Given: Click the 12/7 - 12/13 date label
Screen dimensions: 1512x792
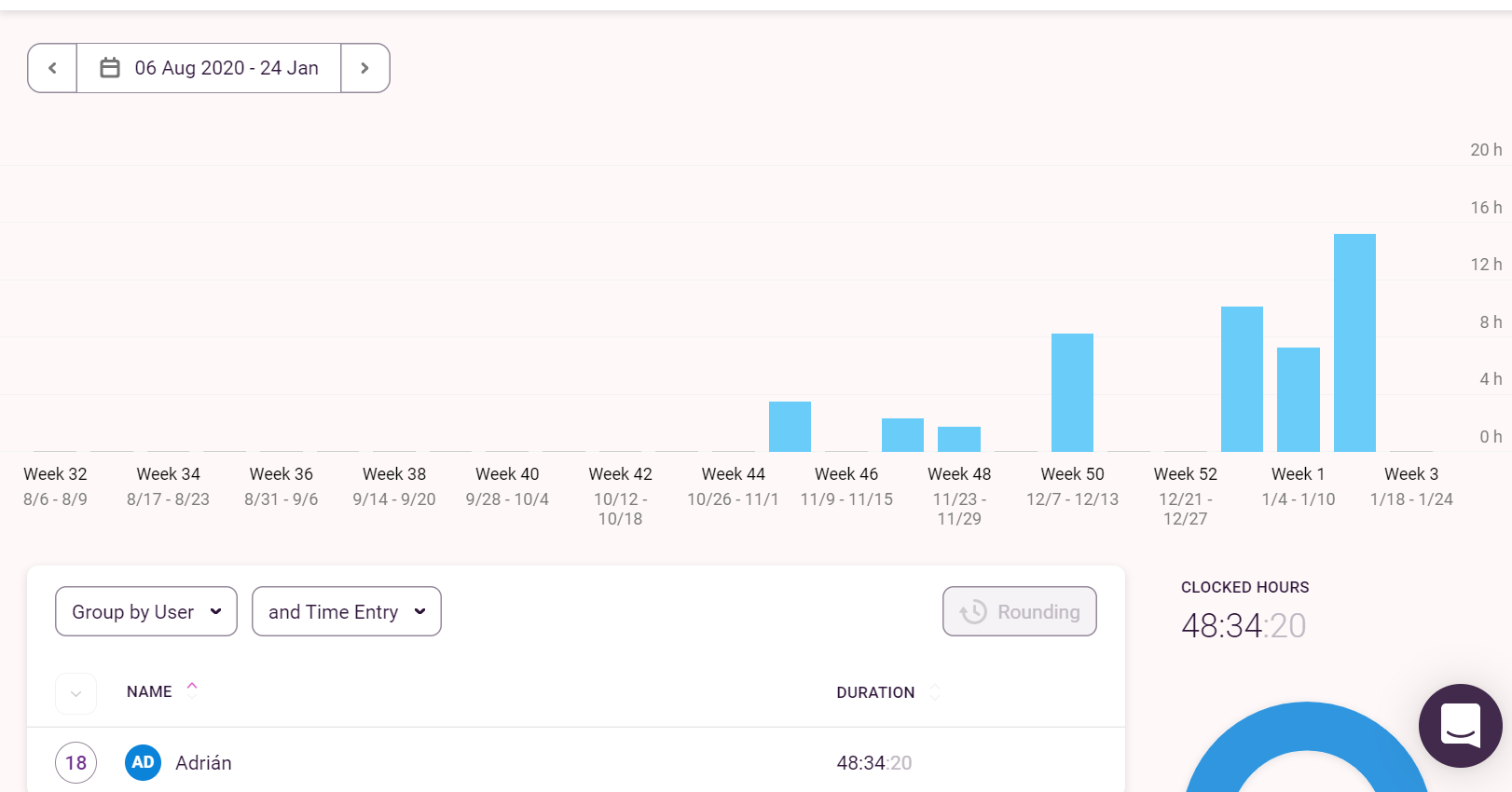Looking at the screenshot, I should pyautogui.click(x=1072, y=499).
